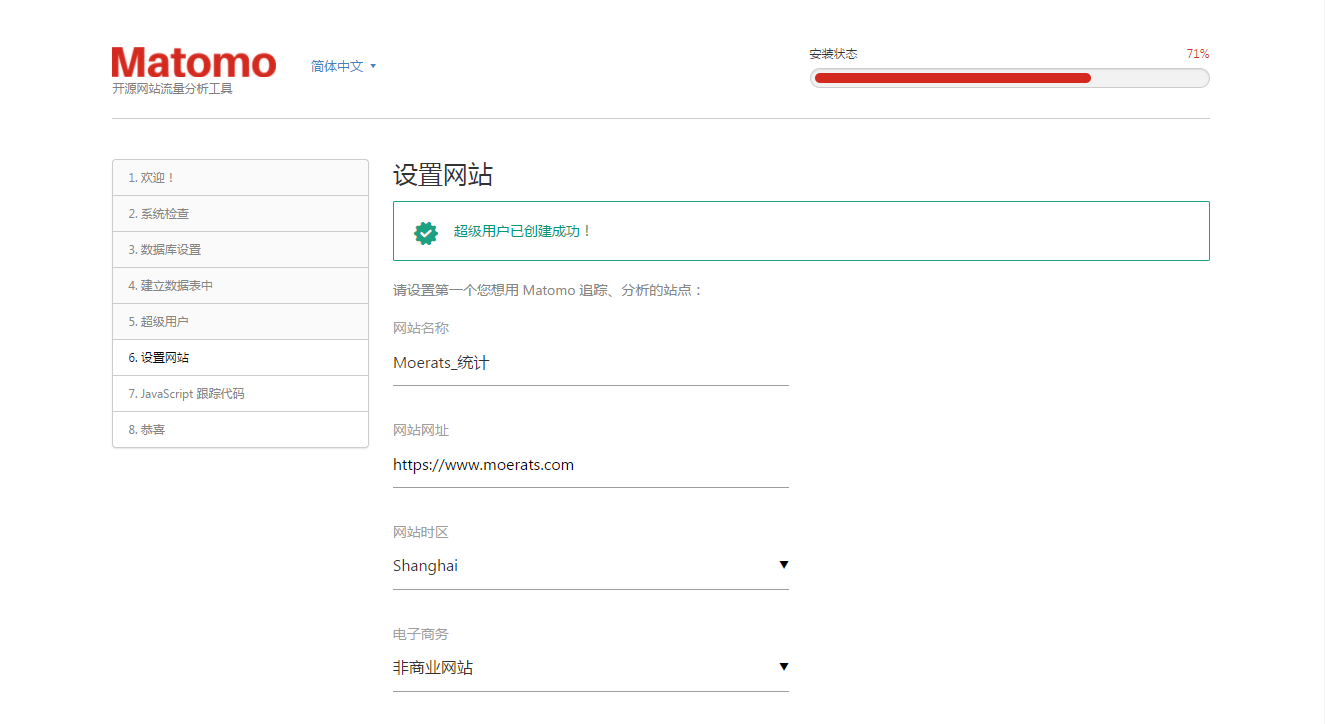Screen dimensions: 1325x724
Task: Select step 5. 超级用户 in sidebar
Action: click(240, 322)
